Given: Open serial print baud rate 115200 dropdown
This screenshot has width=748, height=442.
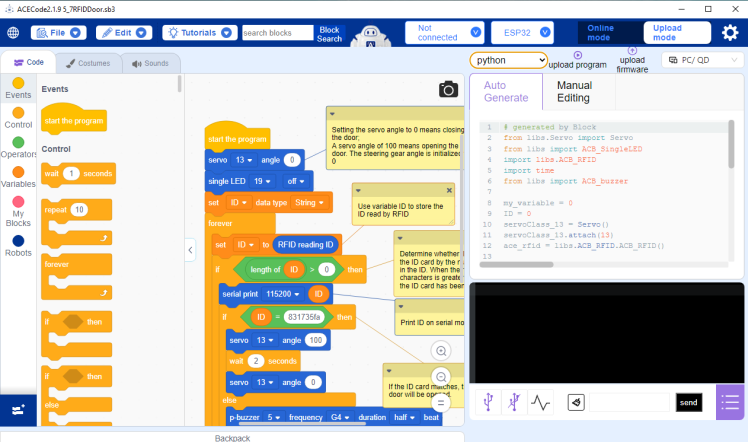Looking at the screenshot, I should pos(283,294).
